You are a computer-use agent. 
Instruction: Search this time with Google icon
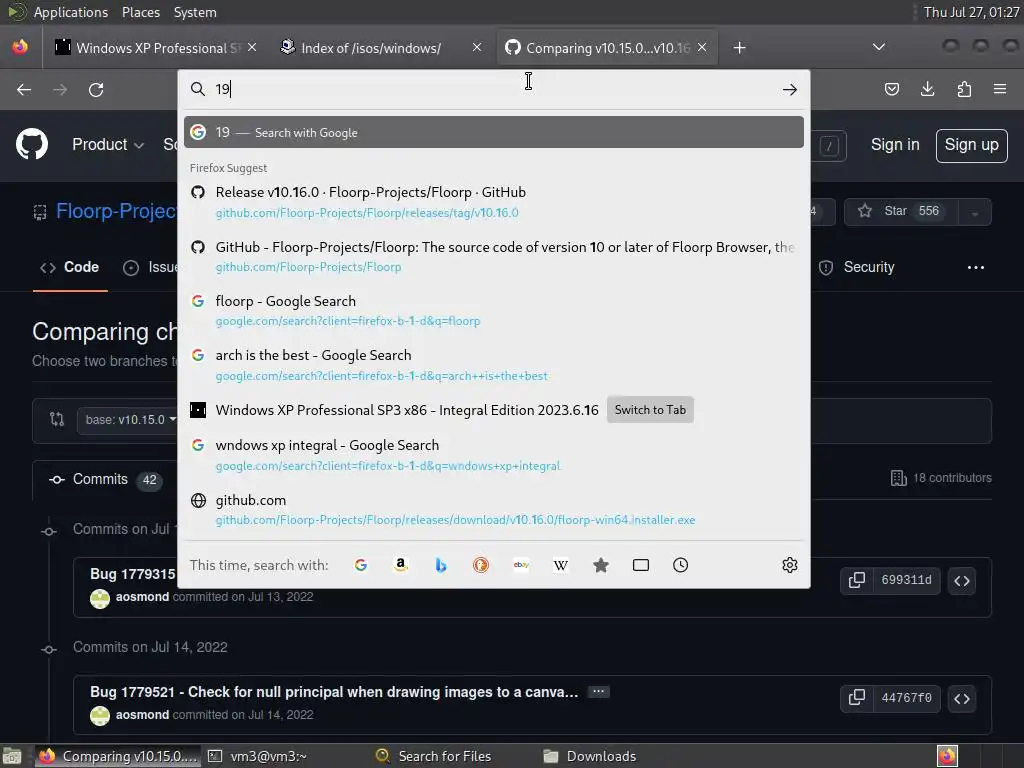[361, 565]
